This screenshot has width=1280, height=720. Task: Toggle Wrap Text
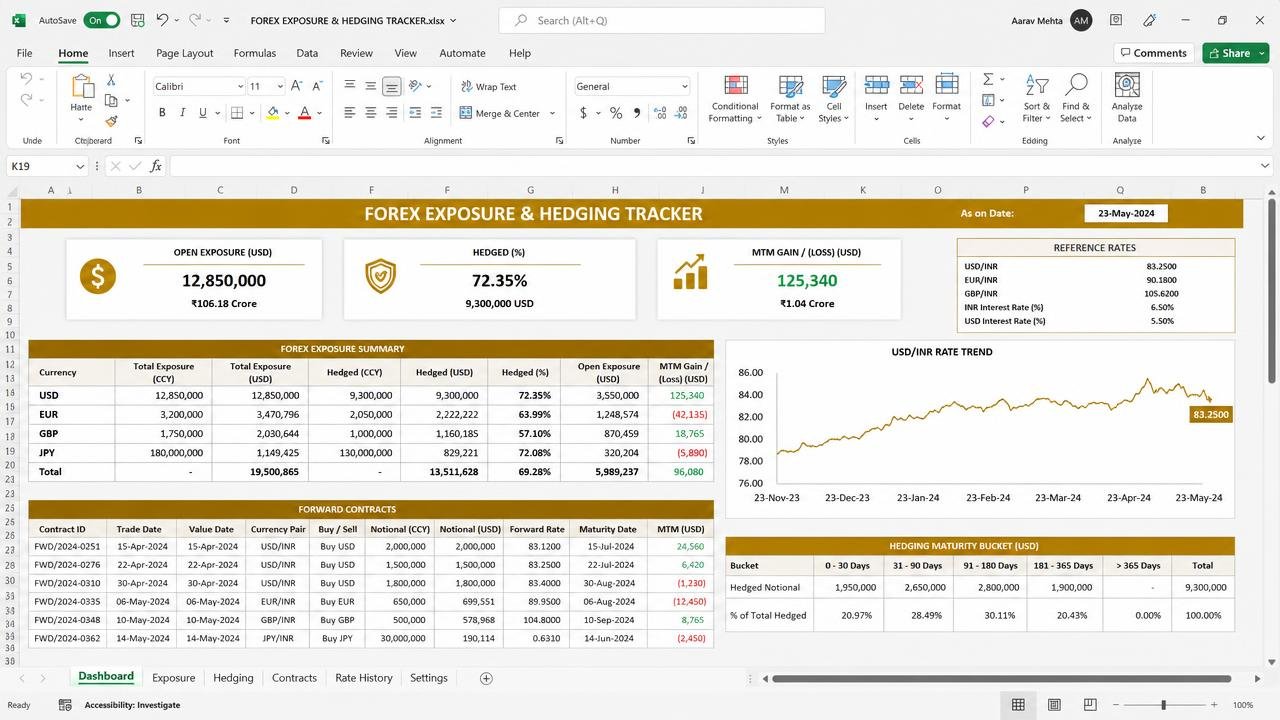pos(489,87)
